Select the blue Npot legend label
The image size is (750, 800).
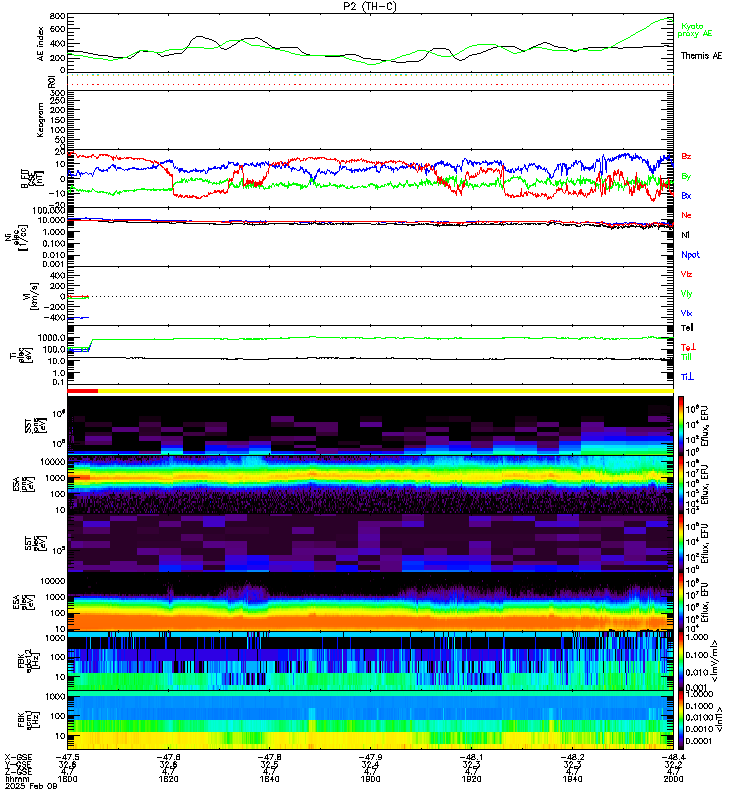pyautogui.click(x=690, y=255)
